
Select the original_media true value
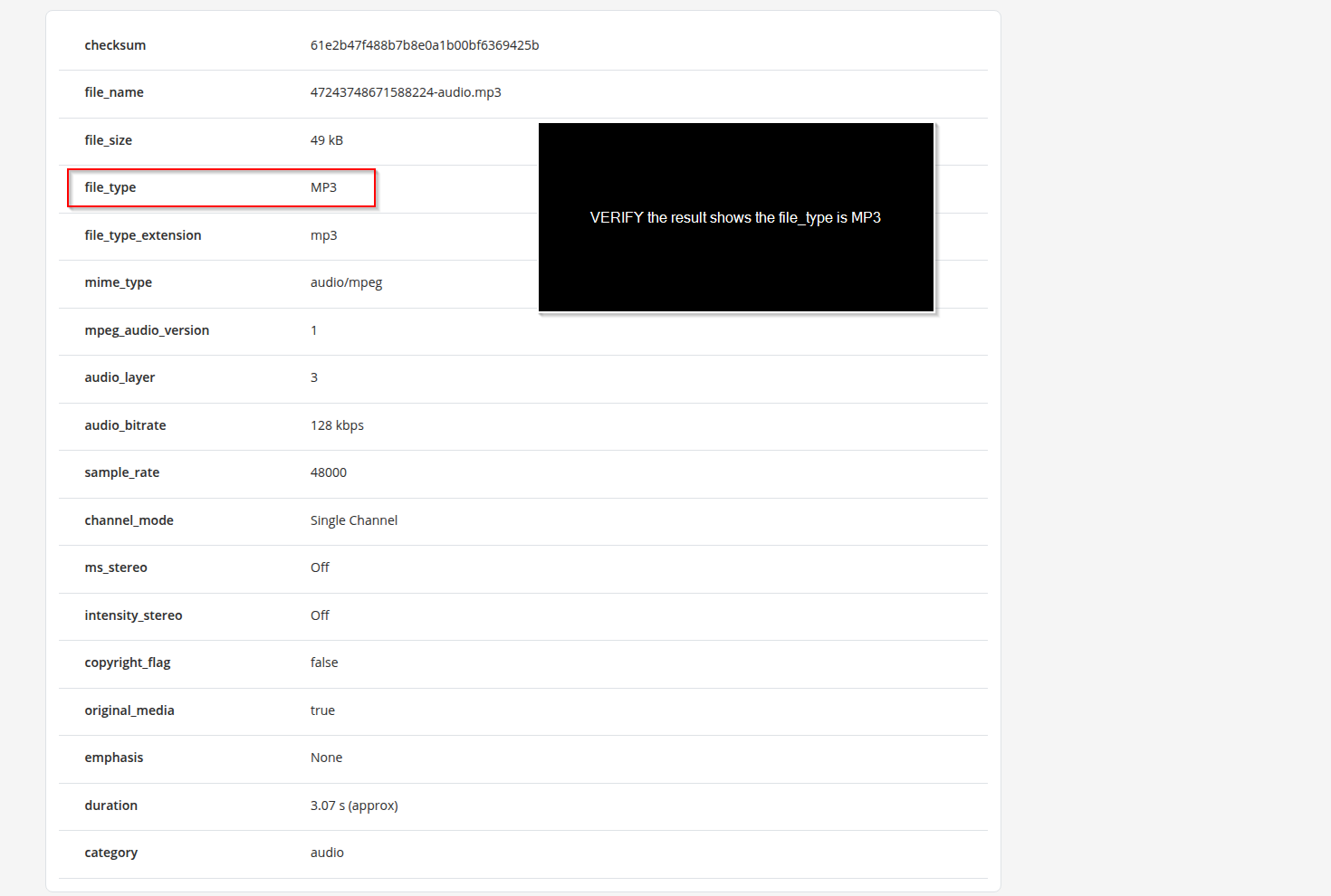pos(322,710)
